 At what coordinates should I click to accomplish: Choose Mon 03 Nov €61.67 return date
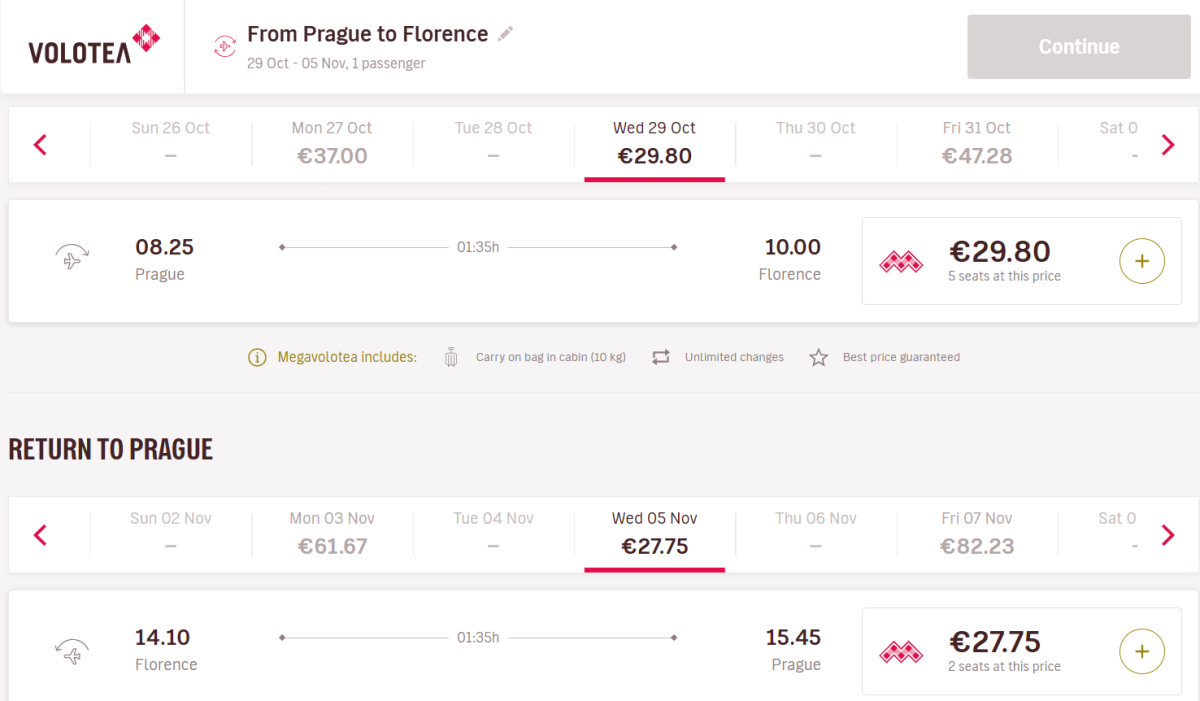point(332,533)
